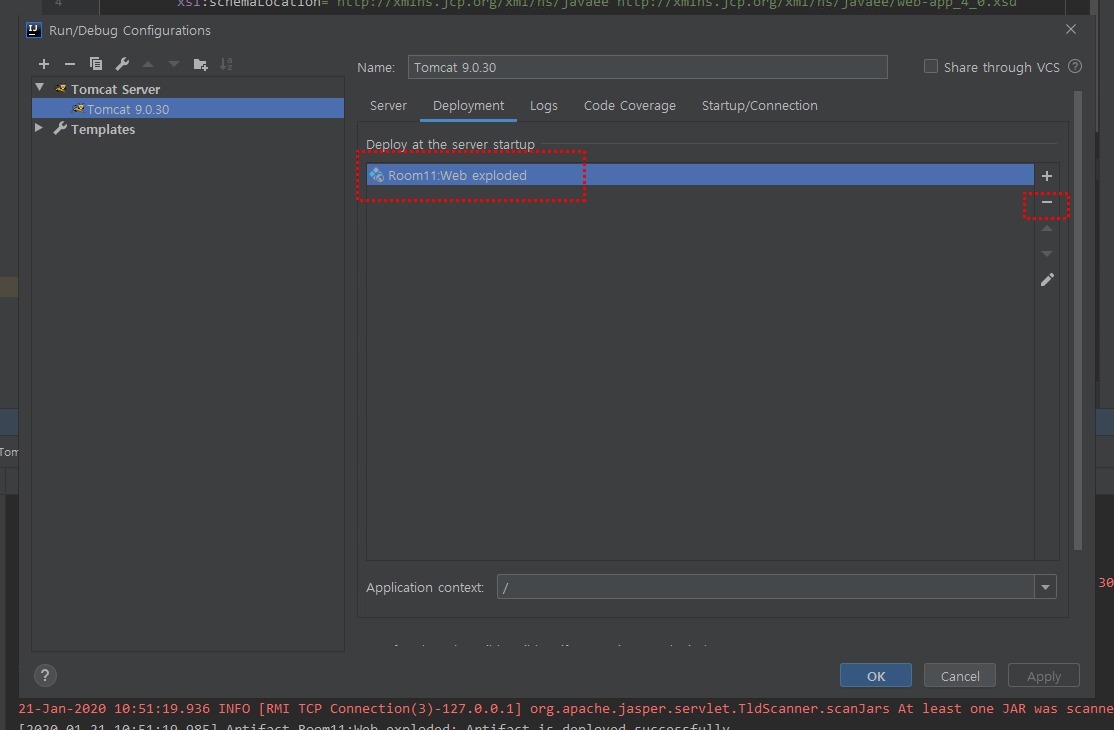Viewport: 1114px width, 730px height.
Task: Move deployment artifact down arrow
Action: (1047, 254)
